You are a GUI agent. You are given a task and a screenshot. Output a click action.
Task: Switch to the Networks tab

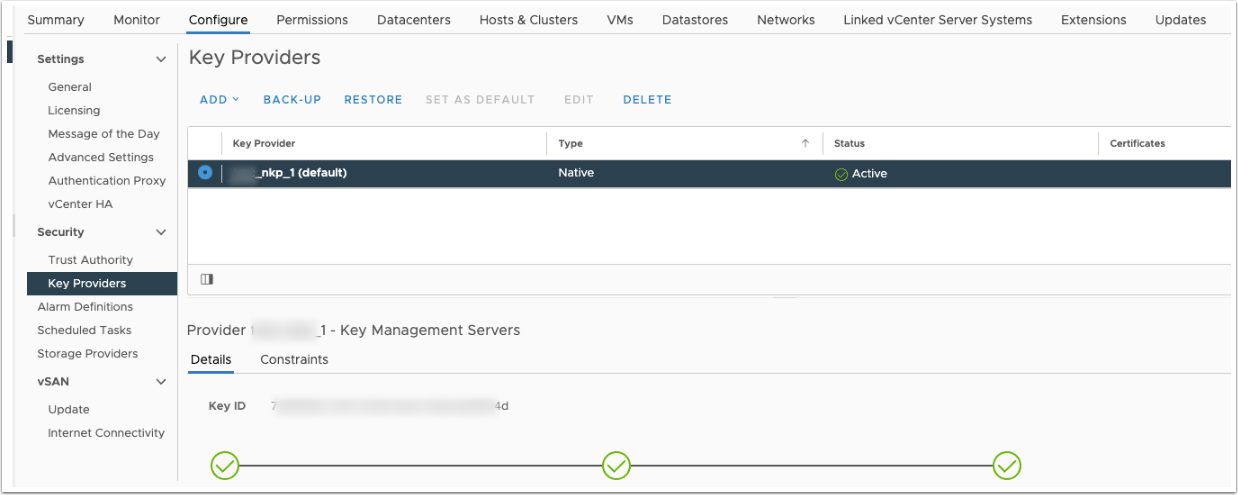[x=786, y=20]
